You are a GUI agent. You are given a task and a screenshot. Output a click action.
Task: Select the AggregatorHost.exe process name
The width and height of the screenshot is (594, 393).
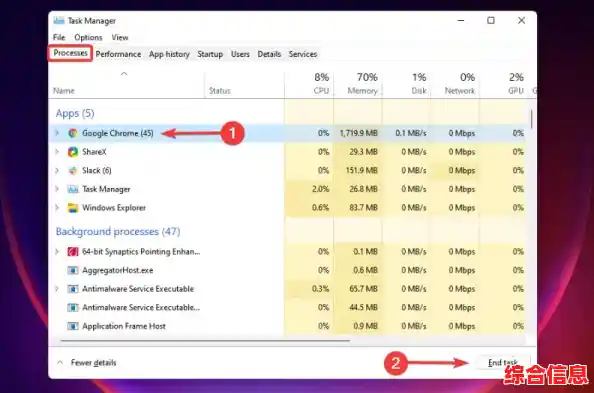pyautogui.click(x=117, y=270)
